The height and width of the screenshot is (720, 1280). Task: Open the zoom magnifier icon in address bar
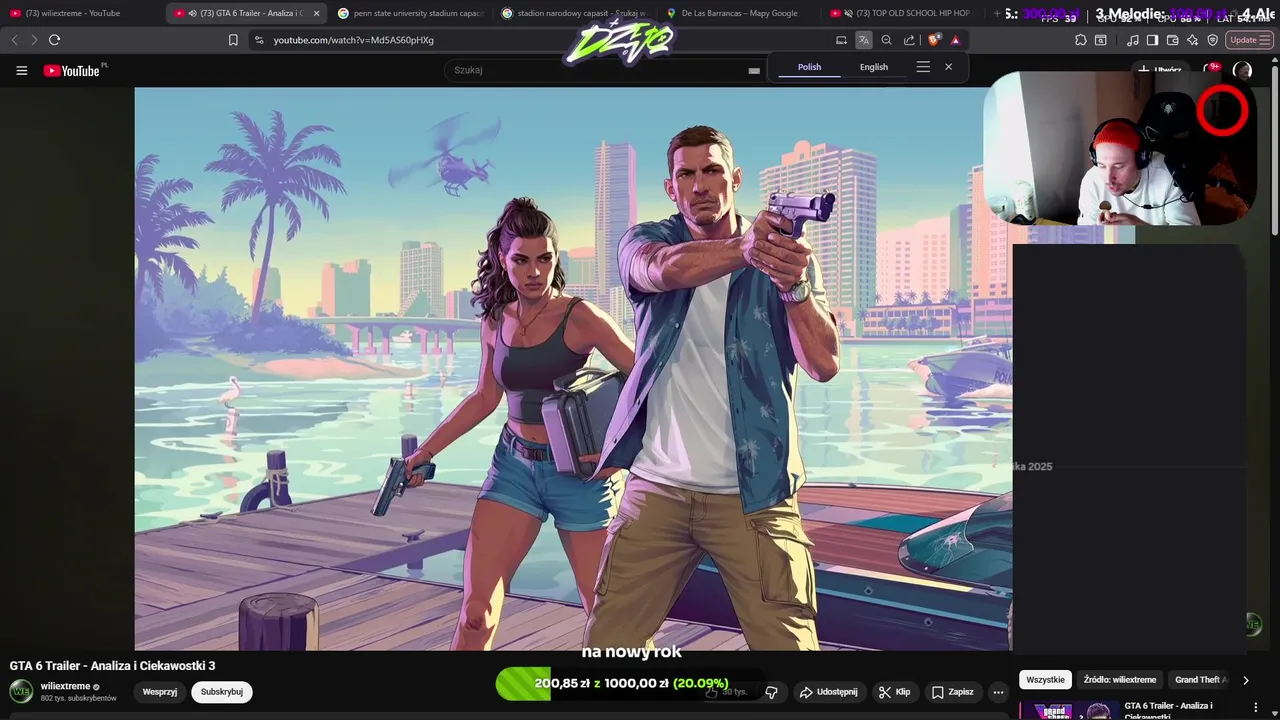click(x=886, y=40)
